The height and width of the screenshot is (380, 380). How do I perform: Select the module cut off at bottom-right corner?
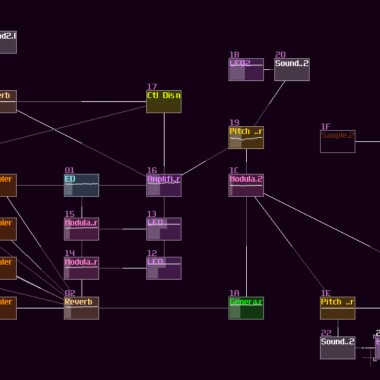tap(377, 348)
